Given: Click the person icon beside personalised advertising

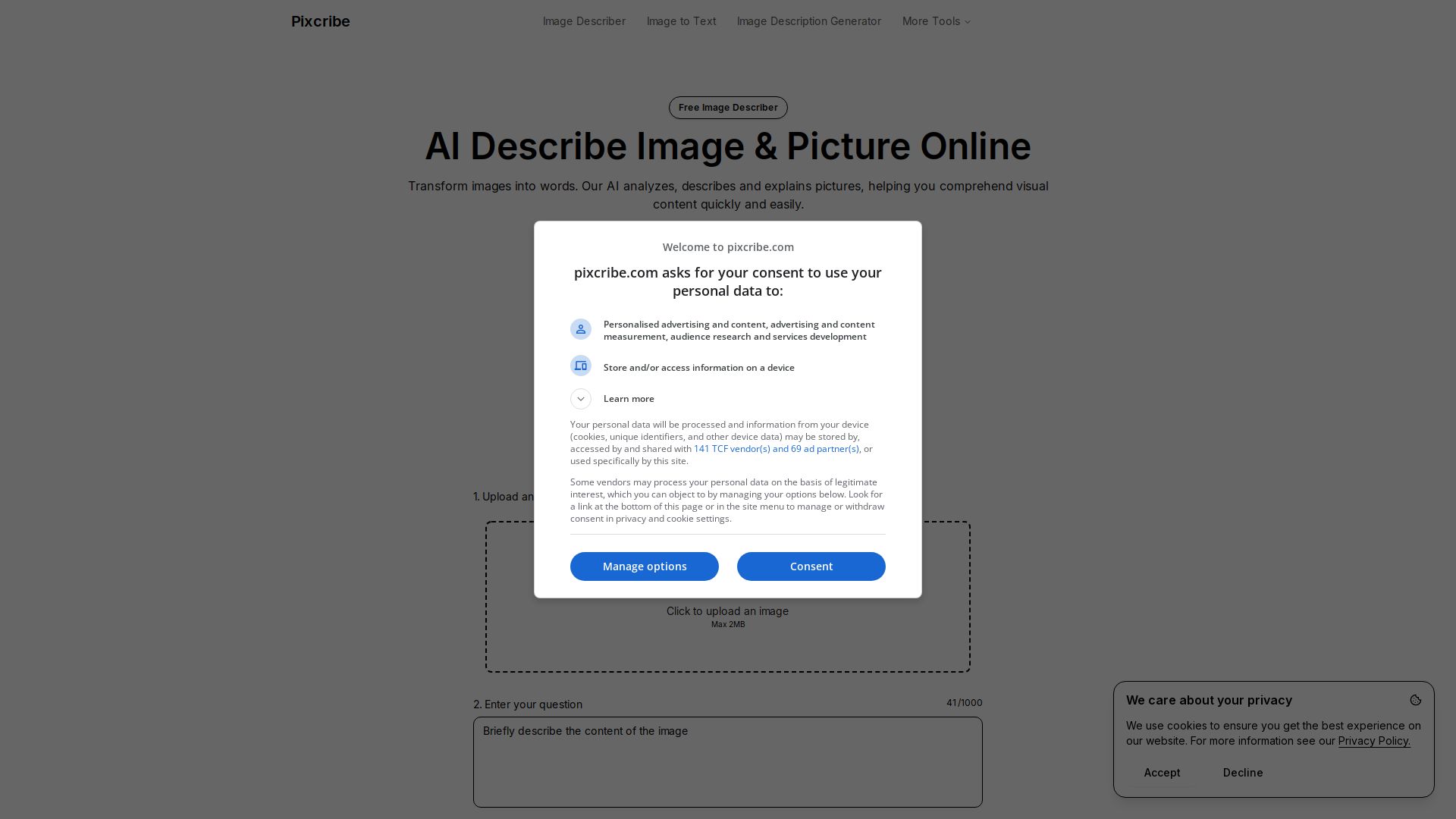Looking at the screenshot, I should coord(581,329).
